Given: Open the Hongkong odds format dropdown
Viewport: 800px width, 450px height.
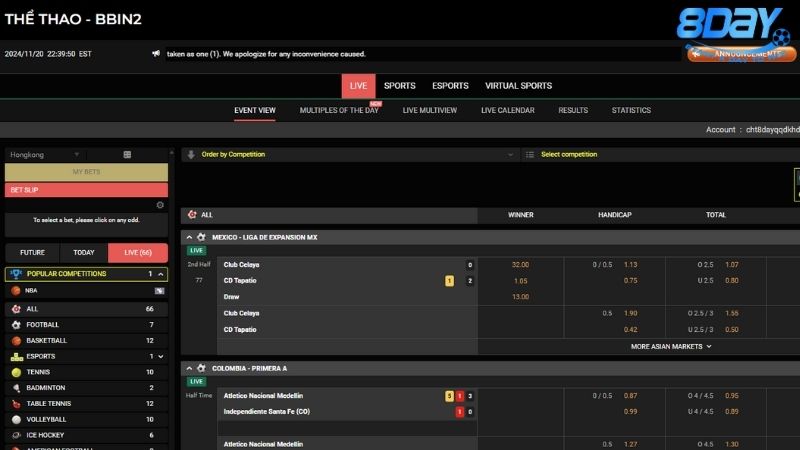Looking at the screenshot, I should [x=45, y=155].
